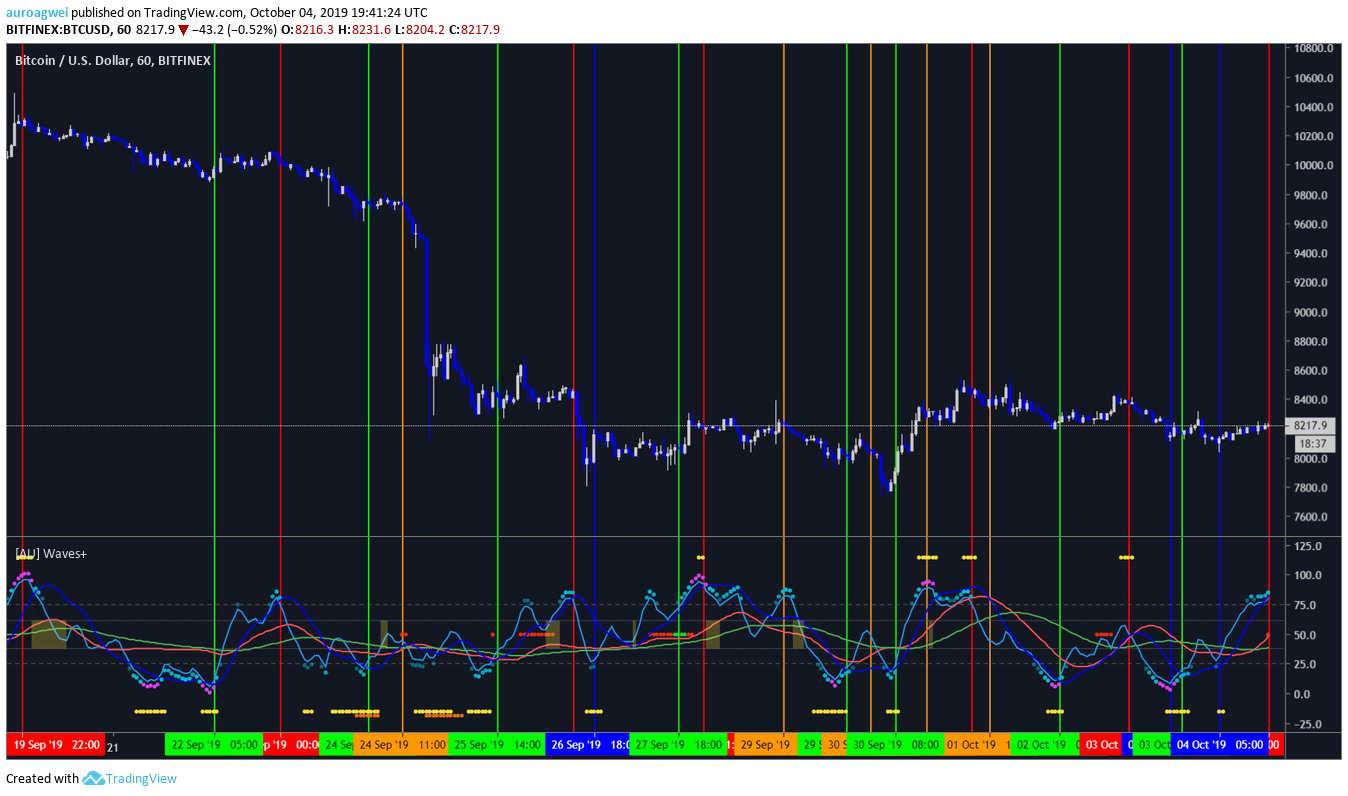The width and height of the screenshot is (1348, 796).
Task: Click the 50.0 indicator scale label
Action: click(x=1305, y=635)
